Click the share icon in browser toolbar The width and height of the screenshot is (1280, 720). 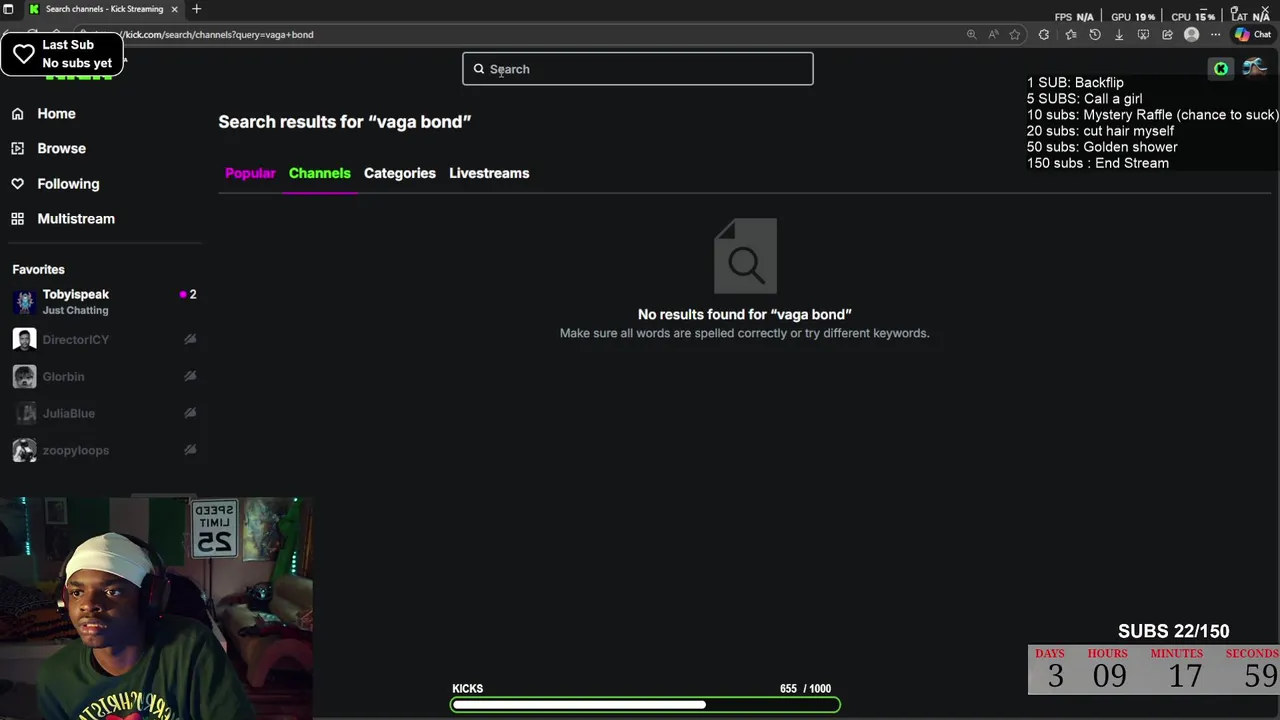click(x=1167, y=35)
